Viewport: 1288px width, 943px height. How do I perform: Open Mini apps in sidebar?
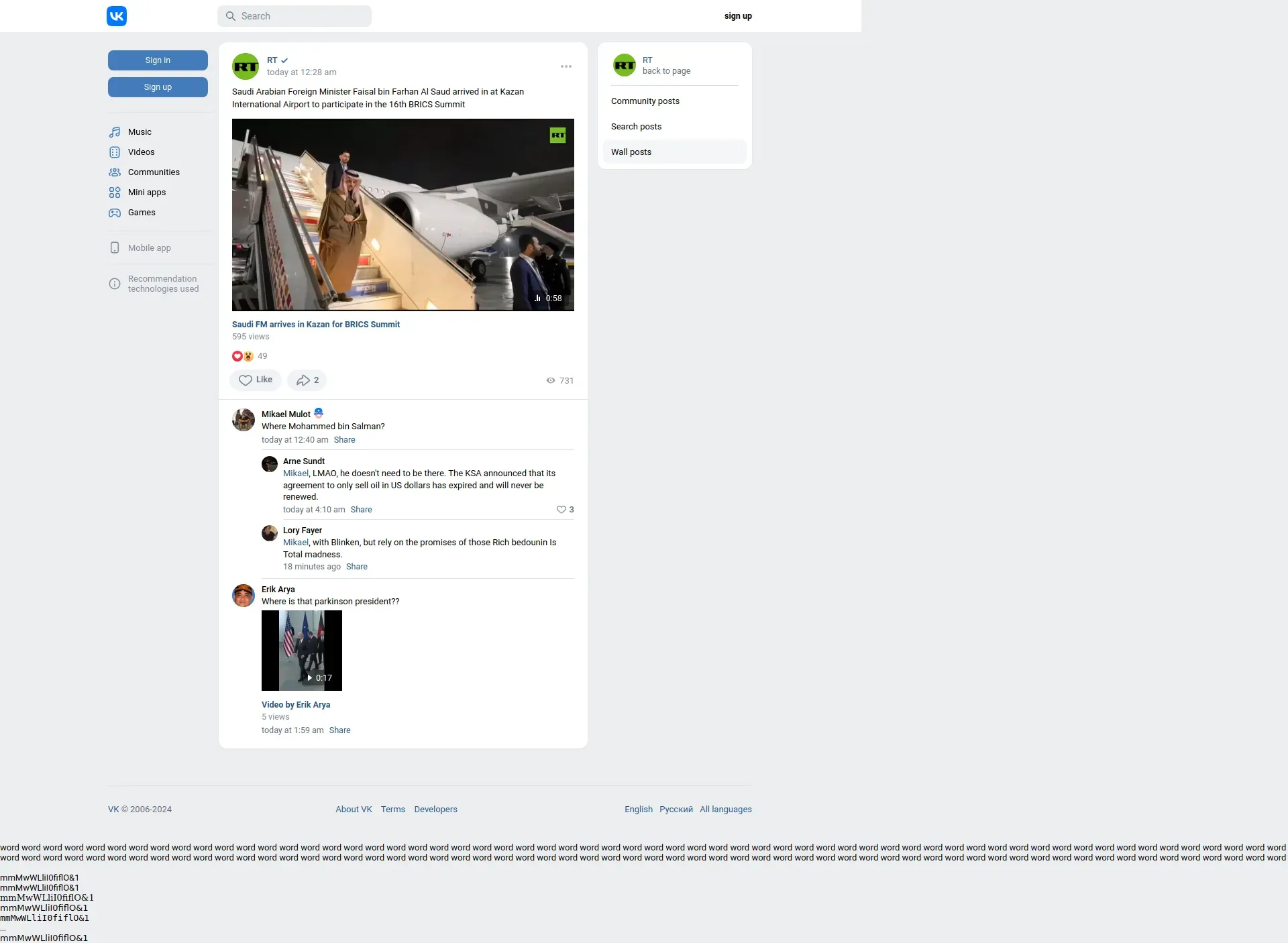146,192
